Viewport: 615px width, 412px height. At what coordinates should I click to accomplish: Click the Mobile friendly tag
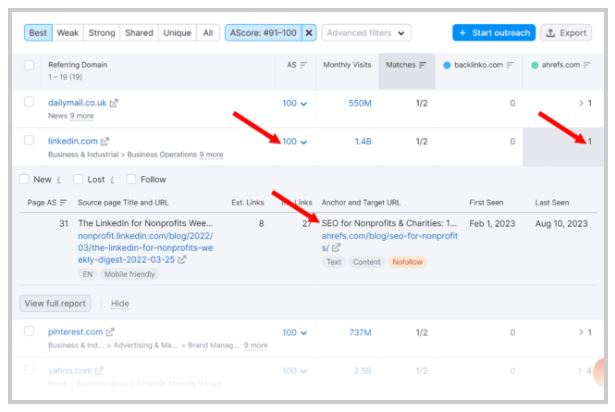point(129,274)
